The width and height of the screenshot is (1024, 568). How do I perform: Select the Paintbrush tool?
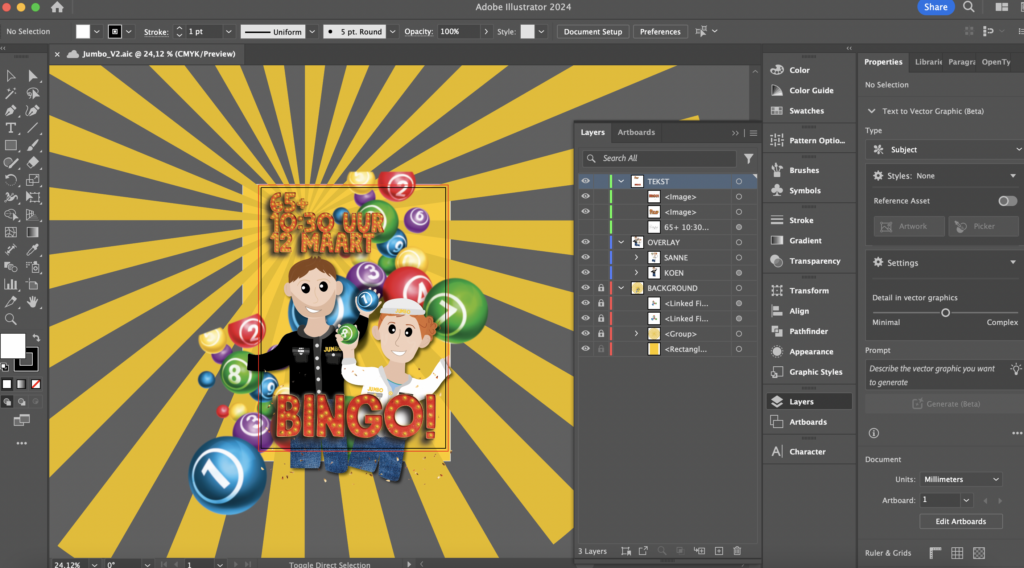(32, 146)
